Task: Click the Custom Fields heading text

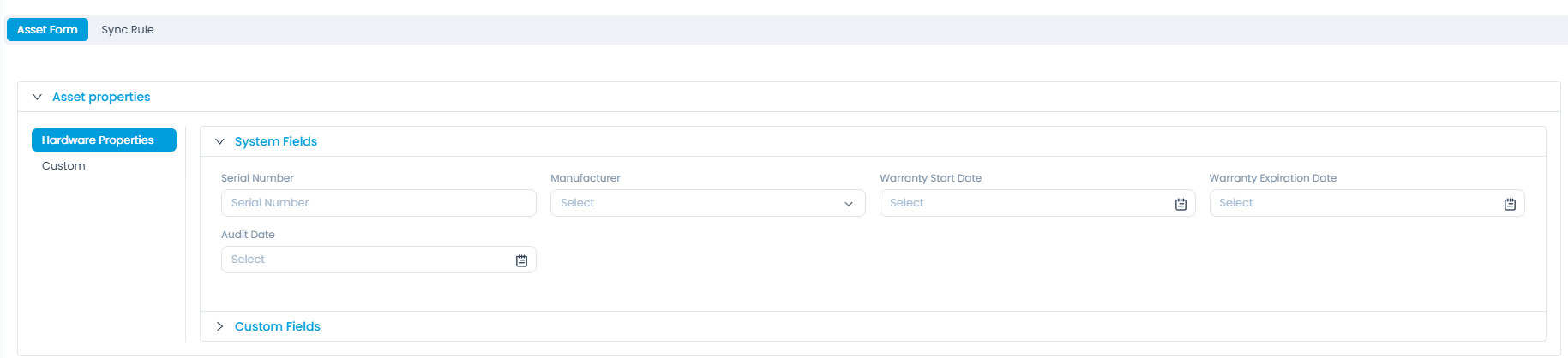Action: [278, 326]
